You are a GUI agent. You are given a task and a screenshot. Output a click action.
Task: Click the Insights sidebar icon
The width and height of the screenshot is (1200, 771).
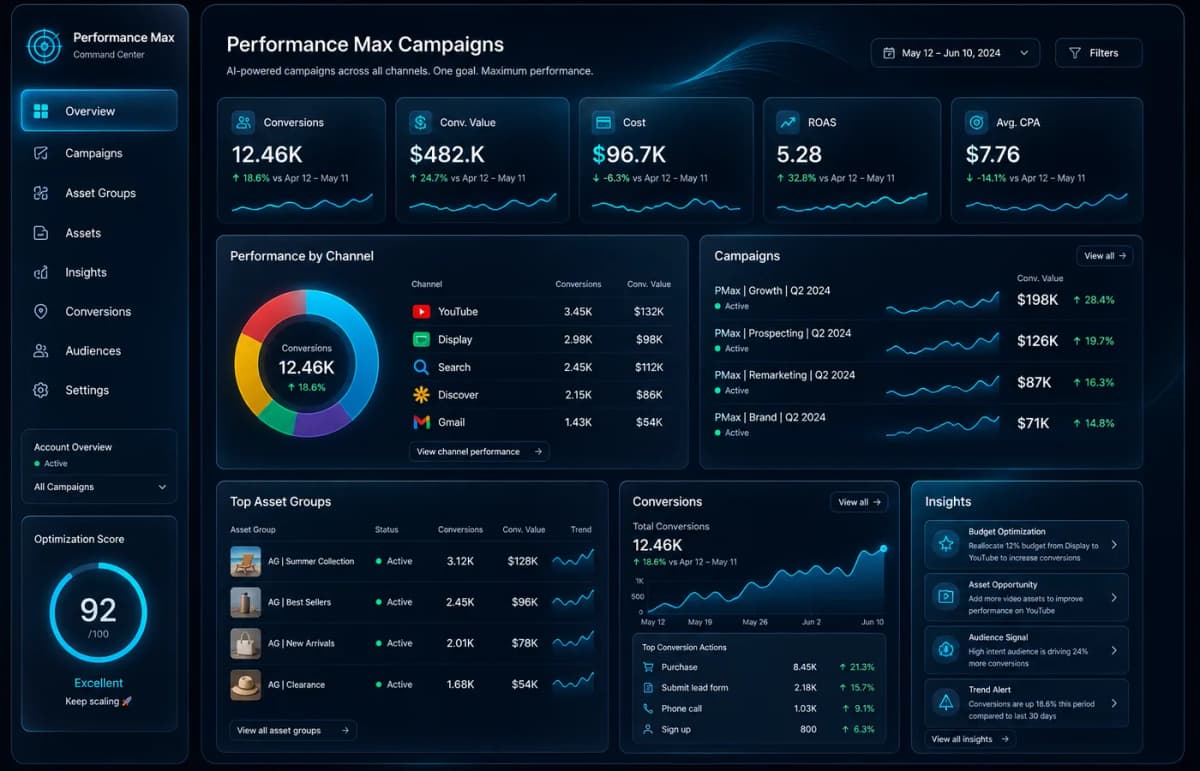(x=41, y=272)
